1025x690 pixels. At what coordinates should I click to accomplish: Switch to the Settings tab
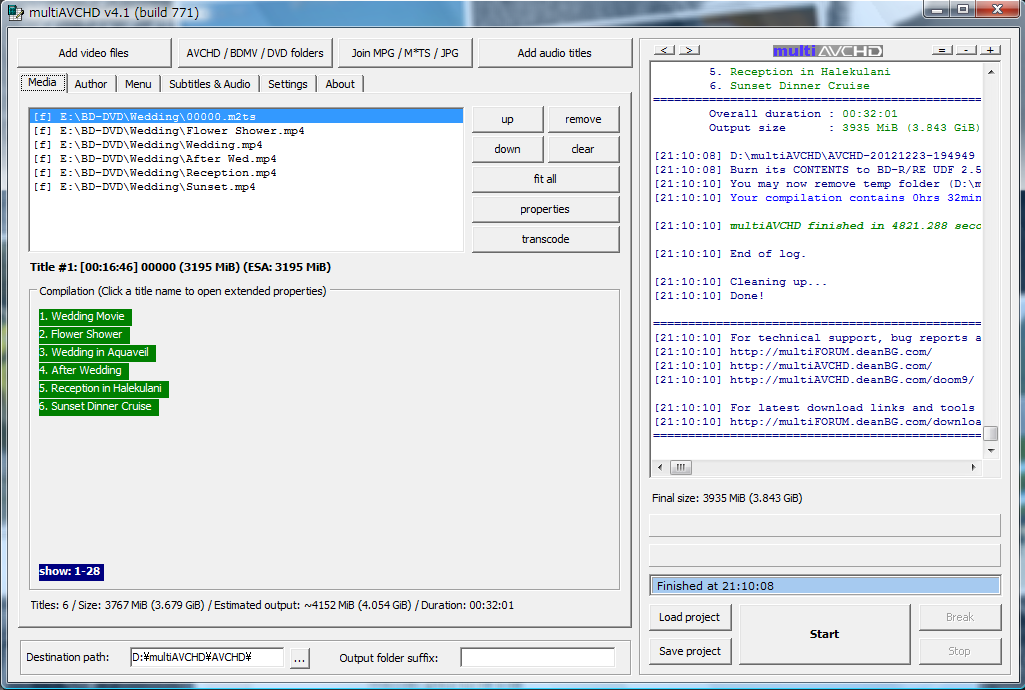point(288,84)
